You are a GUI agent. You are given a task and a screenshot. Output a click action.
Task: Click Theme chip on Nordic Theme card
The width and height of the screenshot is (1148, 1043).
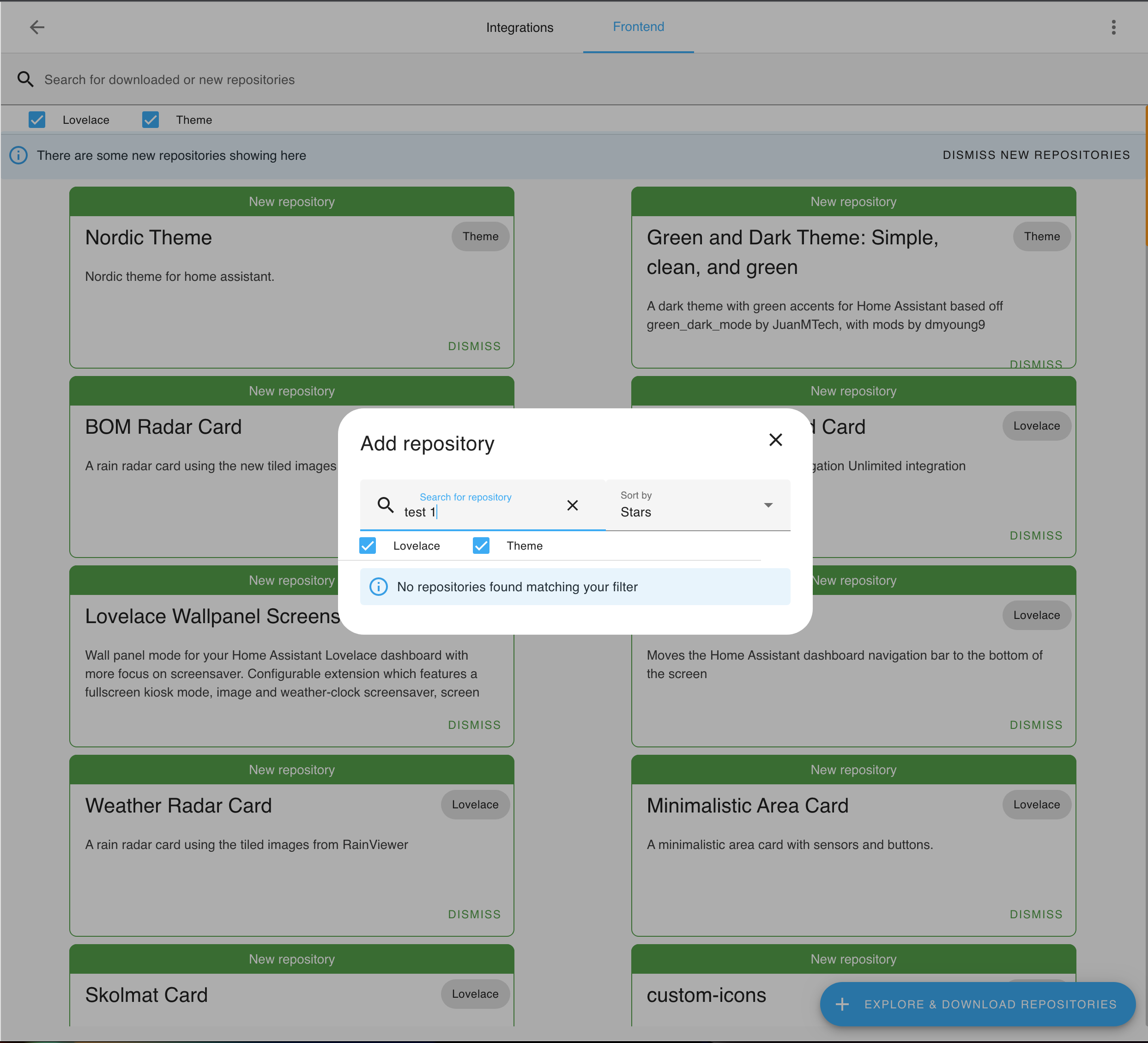coord(480,236)
